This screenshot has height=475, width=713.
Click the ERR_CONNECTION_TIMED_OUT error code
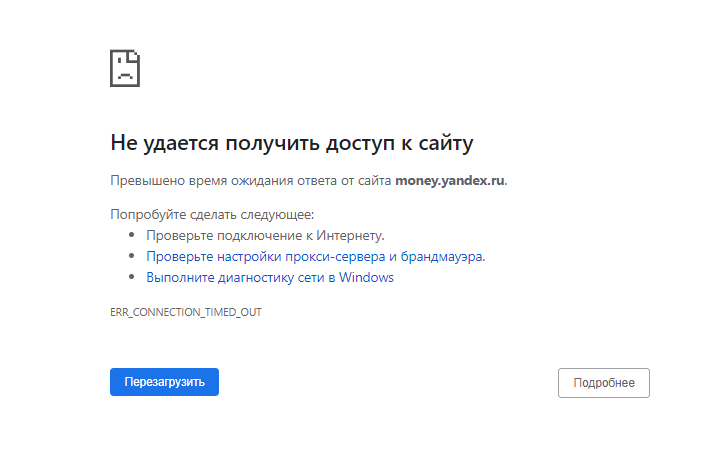(x=186, y=312)
